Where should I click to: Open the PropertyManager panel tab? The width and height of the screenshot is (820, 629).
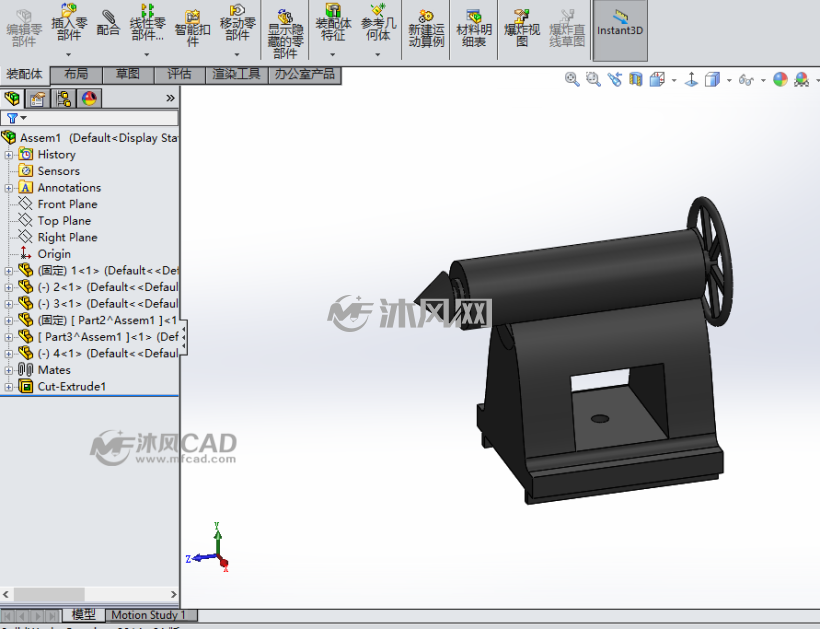(37, 98)
